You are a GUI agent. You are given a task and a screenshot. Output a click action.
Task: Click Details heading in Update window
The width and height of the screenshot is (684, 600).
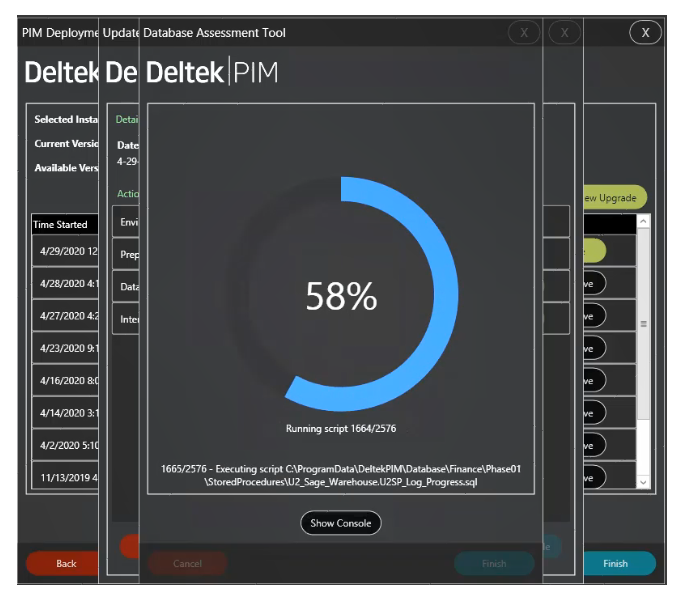(127, 120)
